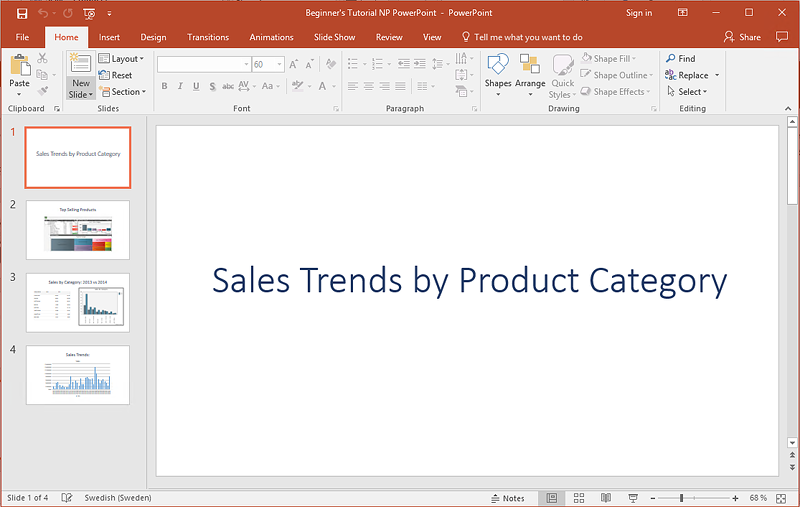Select slide 3 thumbnail Sales by Category
The height and width of the screenshot is (507, 800).
click(78, 303)
